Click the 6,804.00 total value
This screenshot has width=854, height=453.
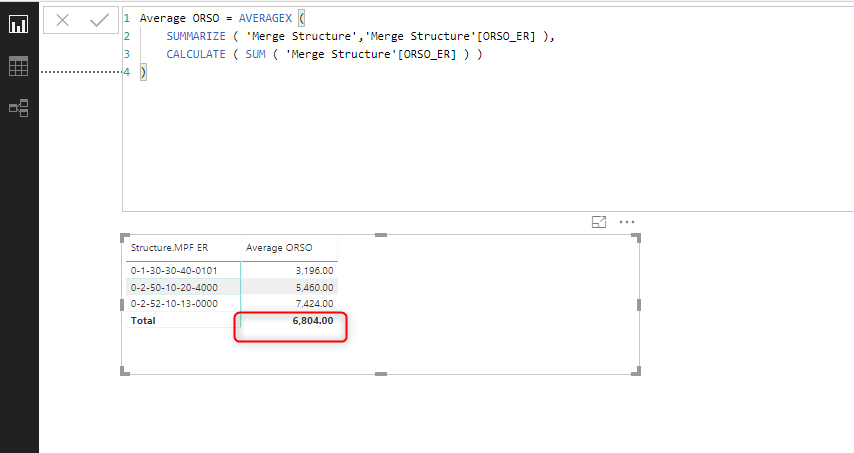click(313, 321)
